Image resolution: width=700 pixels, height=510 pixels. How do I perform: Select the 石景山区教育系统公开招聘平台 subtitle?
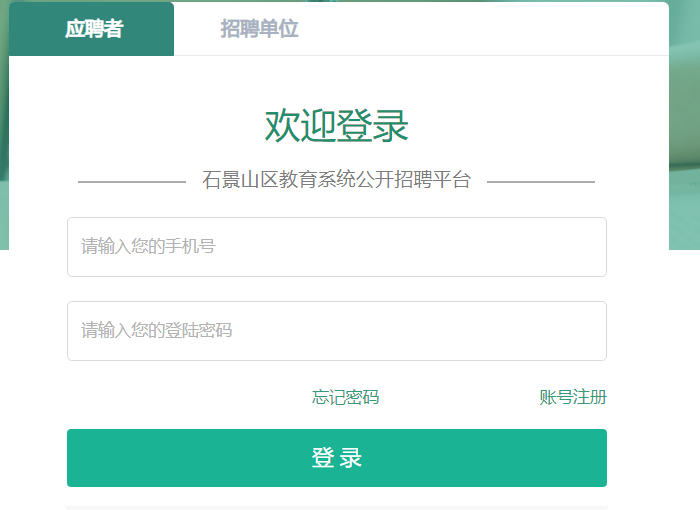(x=337, y=180)
